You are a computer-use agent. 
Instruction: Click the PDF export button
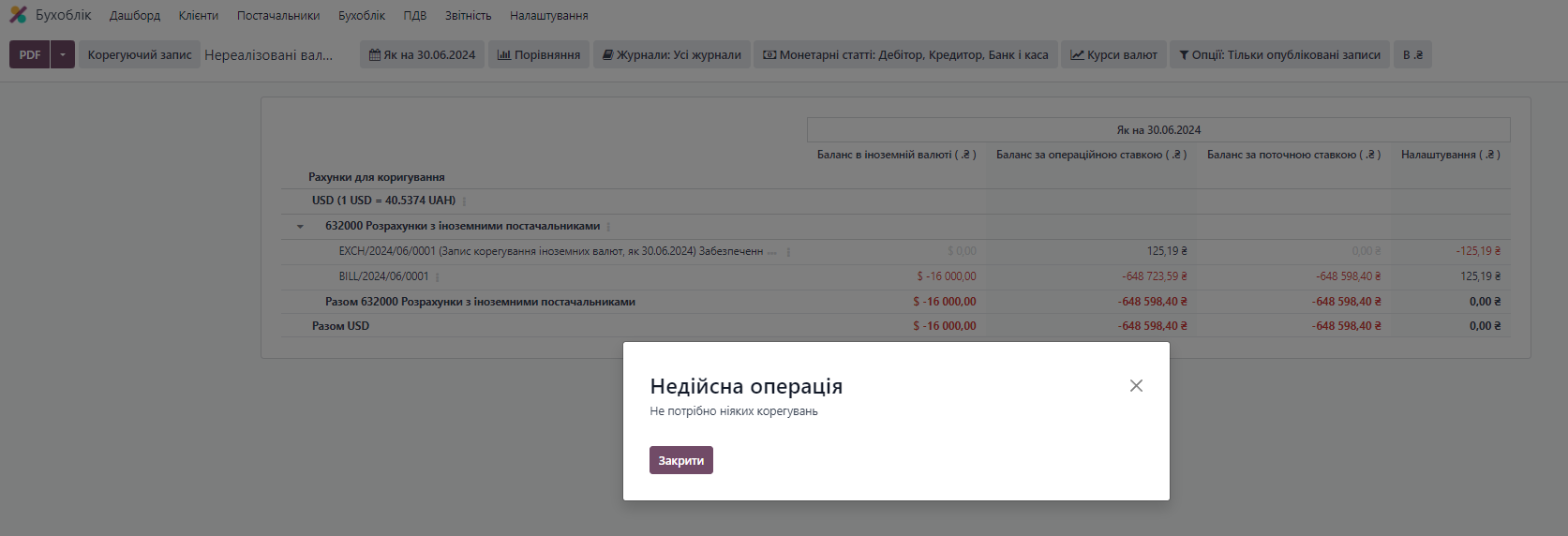point(30,54)
